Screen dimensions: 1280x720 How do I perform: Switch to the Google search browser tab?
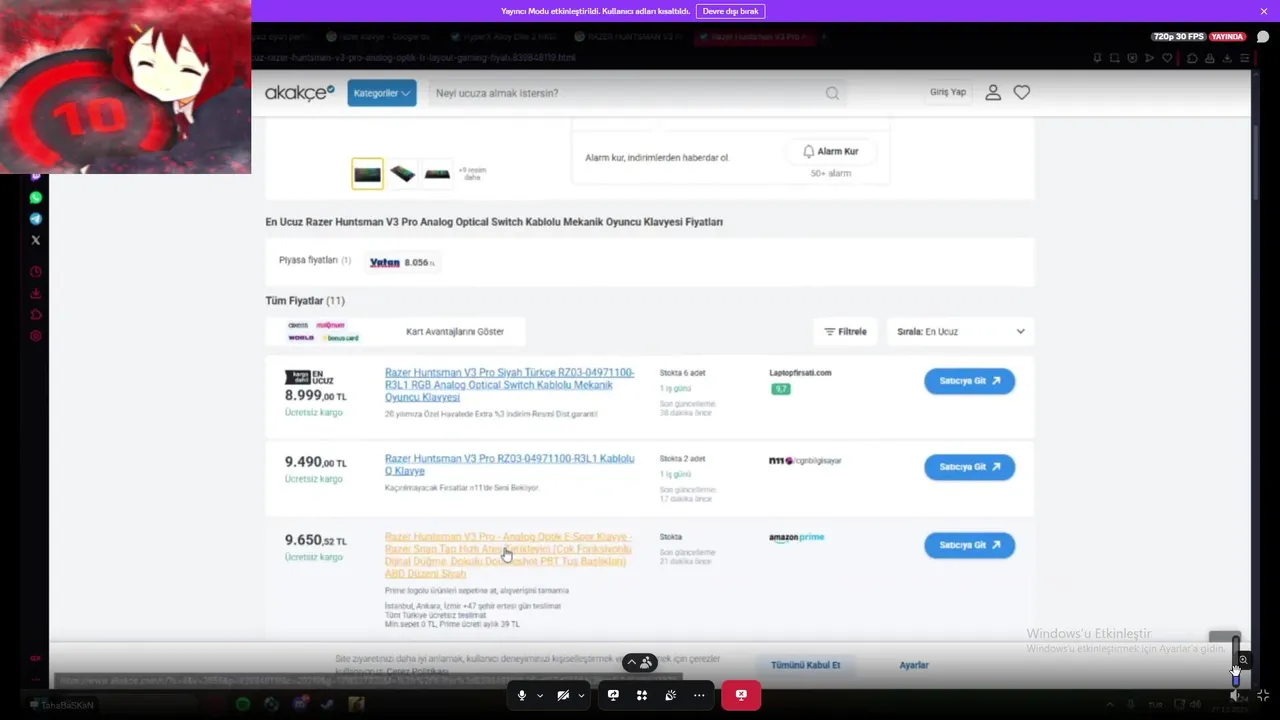pyautogui.click(x=380, y=37)
